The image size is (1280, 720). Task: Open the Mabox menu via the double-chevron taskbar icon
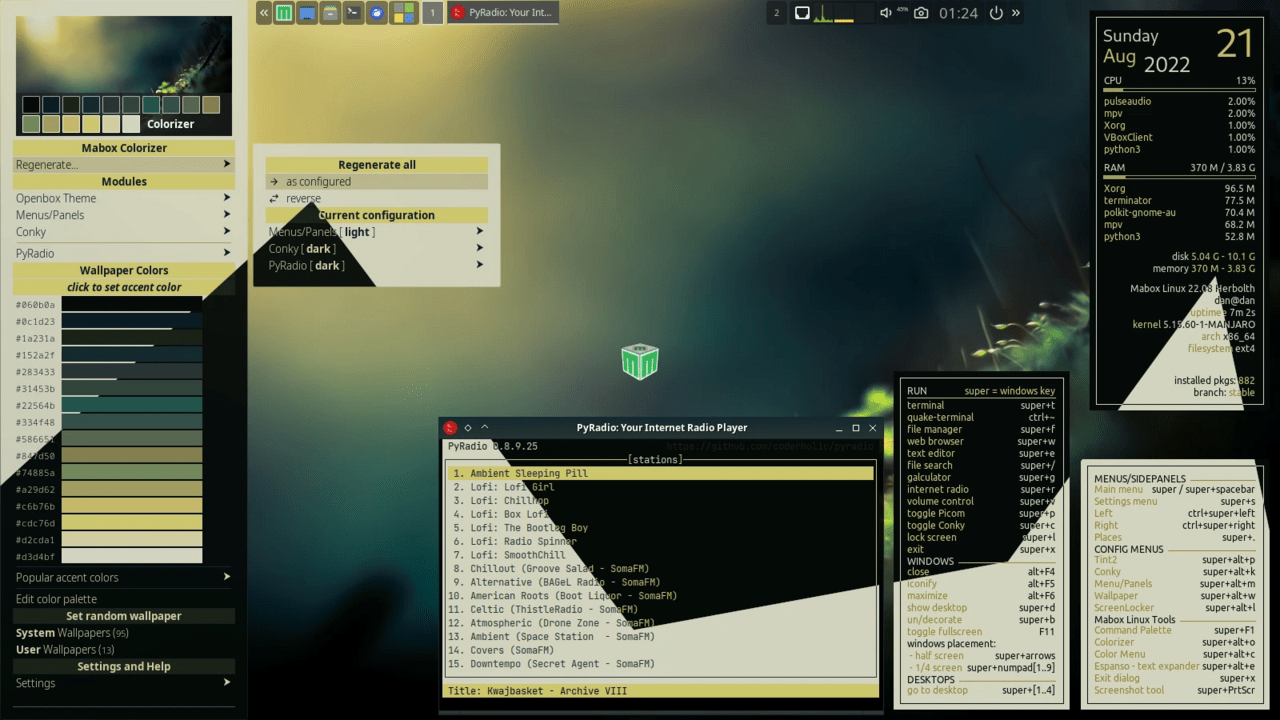tap(263, 12)
